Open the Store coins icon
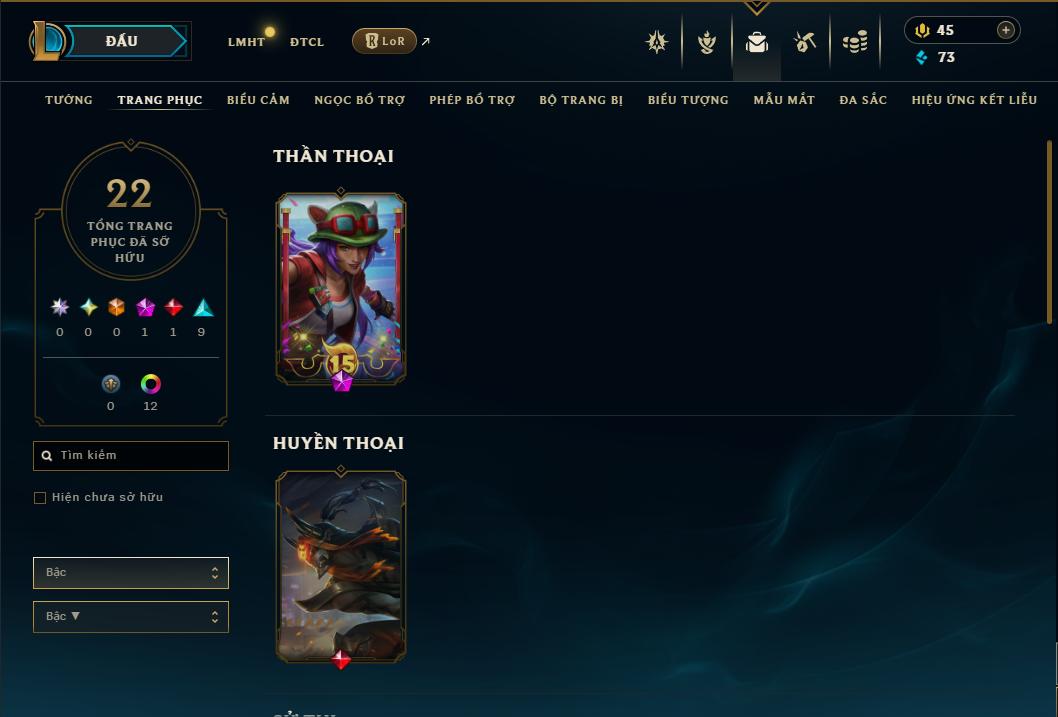1058x717 pixels. point(855,42)
